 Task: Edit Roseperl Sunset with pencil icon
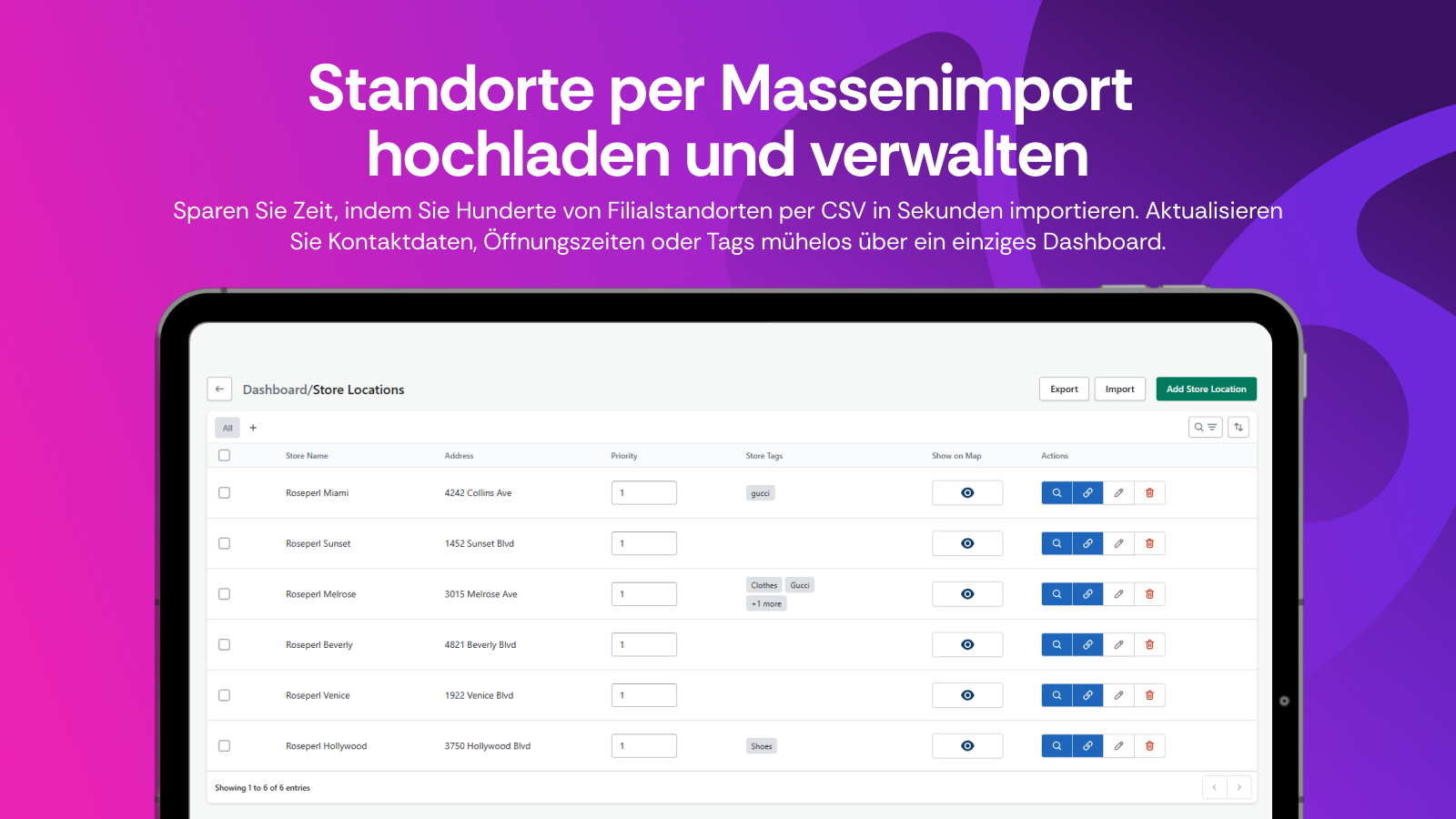click(x=1118, y=543)
